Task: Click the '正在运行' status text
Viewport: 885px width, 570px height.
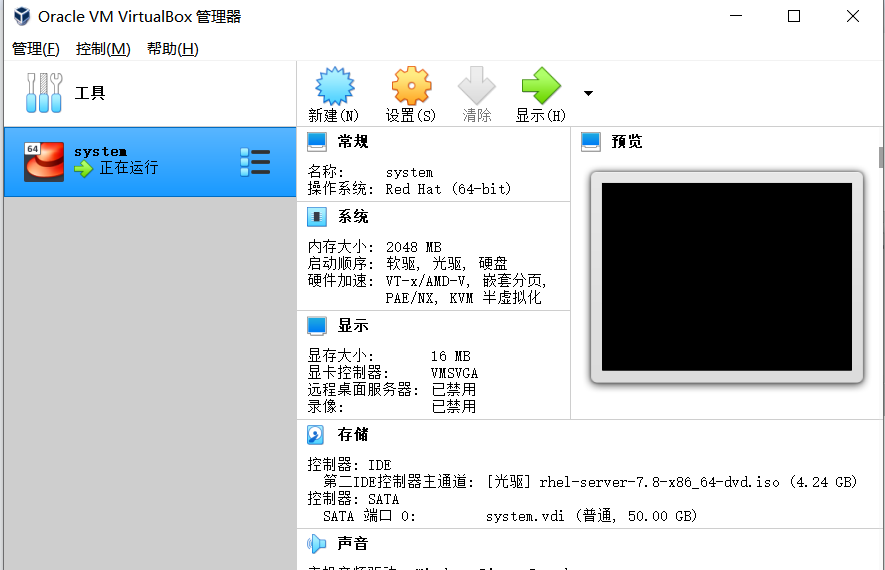Action: point(129,168)
